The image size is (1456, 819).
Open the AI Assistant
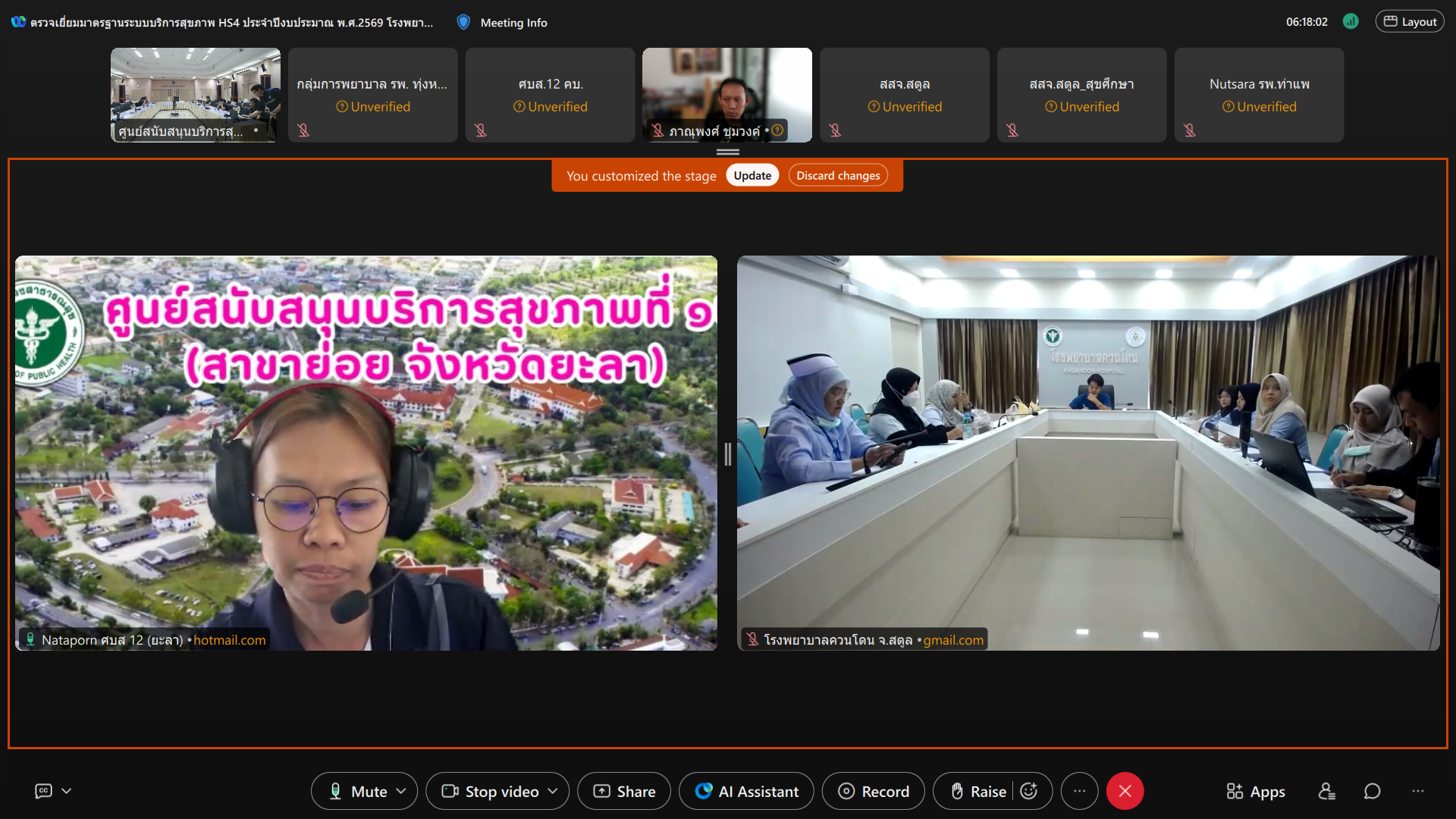tap(746, 791)
